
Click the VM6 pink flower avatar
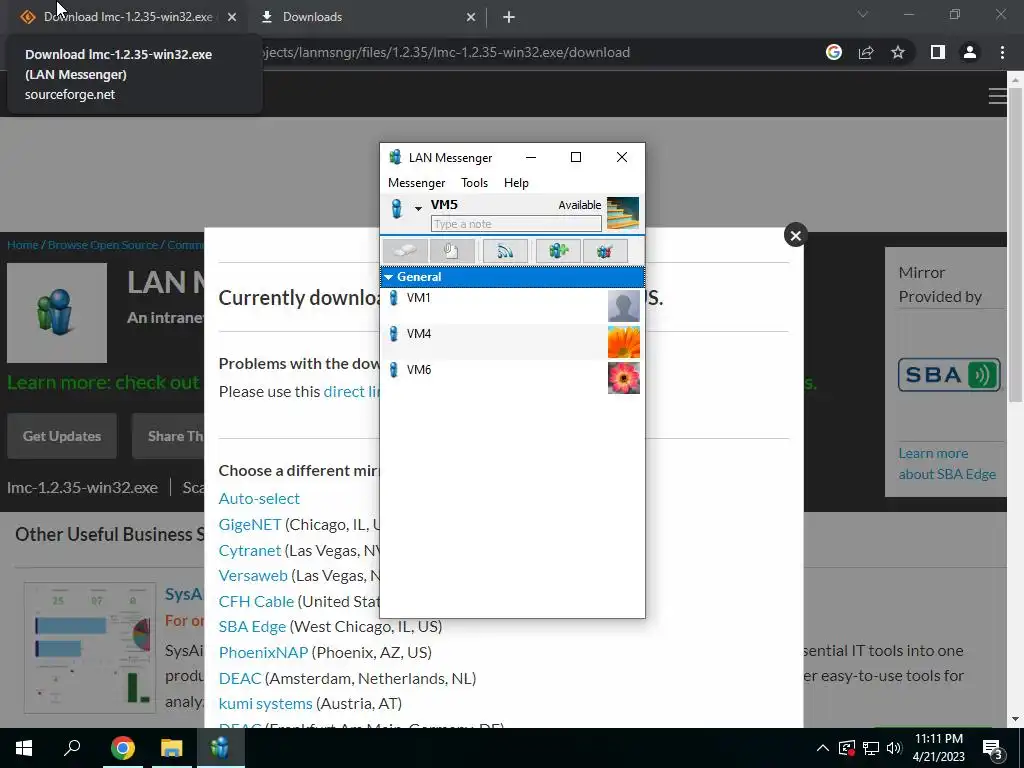624,377
